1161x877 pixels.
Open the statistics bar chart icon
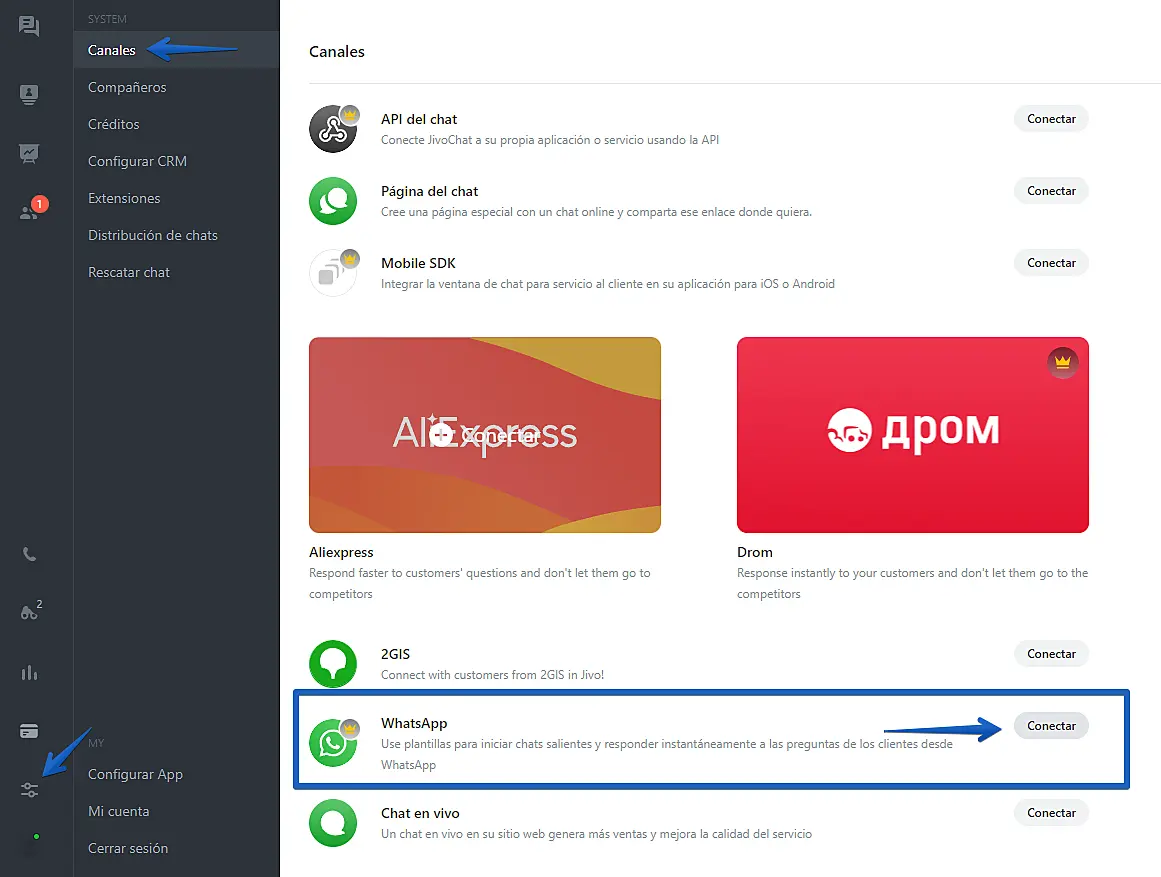pos(29,673)
